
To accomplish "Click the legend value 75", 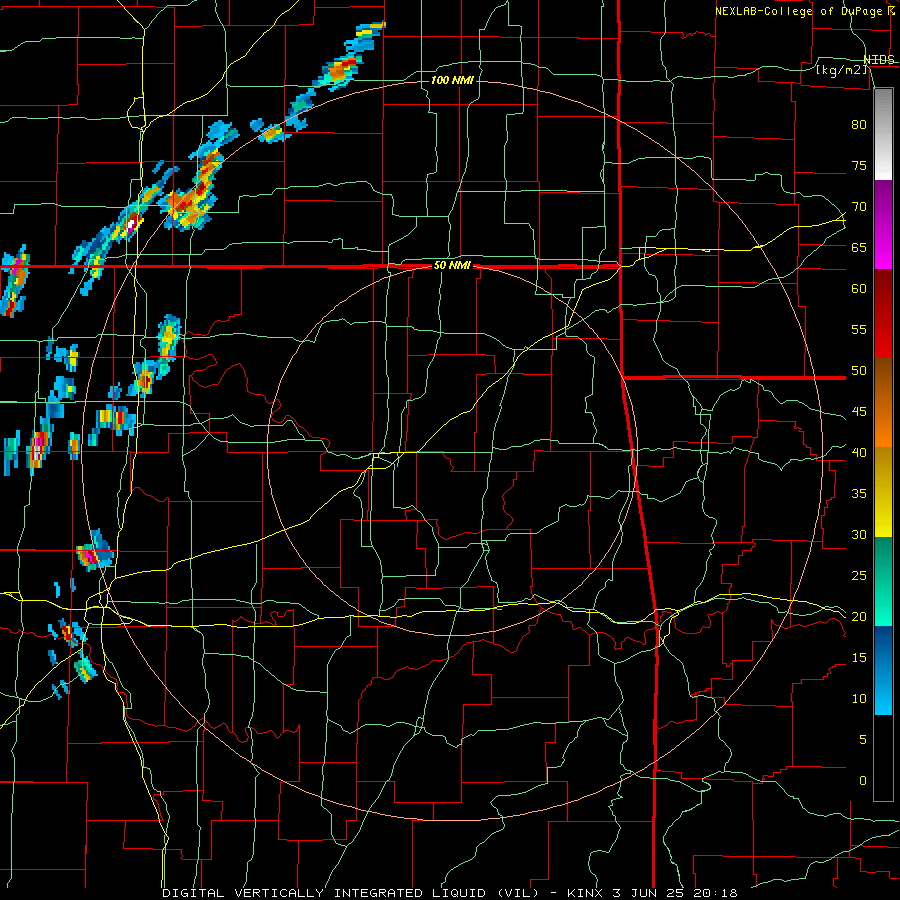I will pyautogui.click(x=859, y=165).
